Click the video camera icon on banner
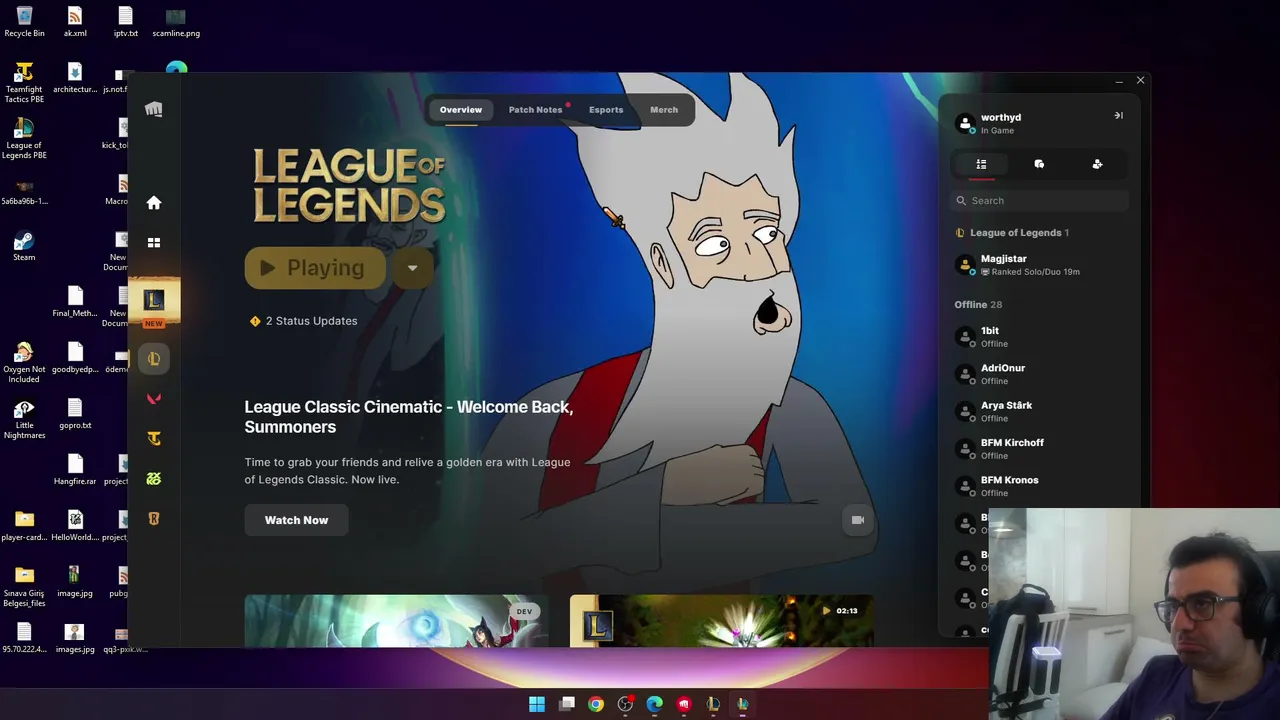Viewport: 1280px width, 720px height. (x=857, y=520)
